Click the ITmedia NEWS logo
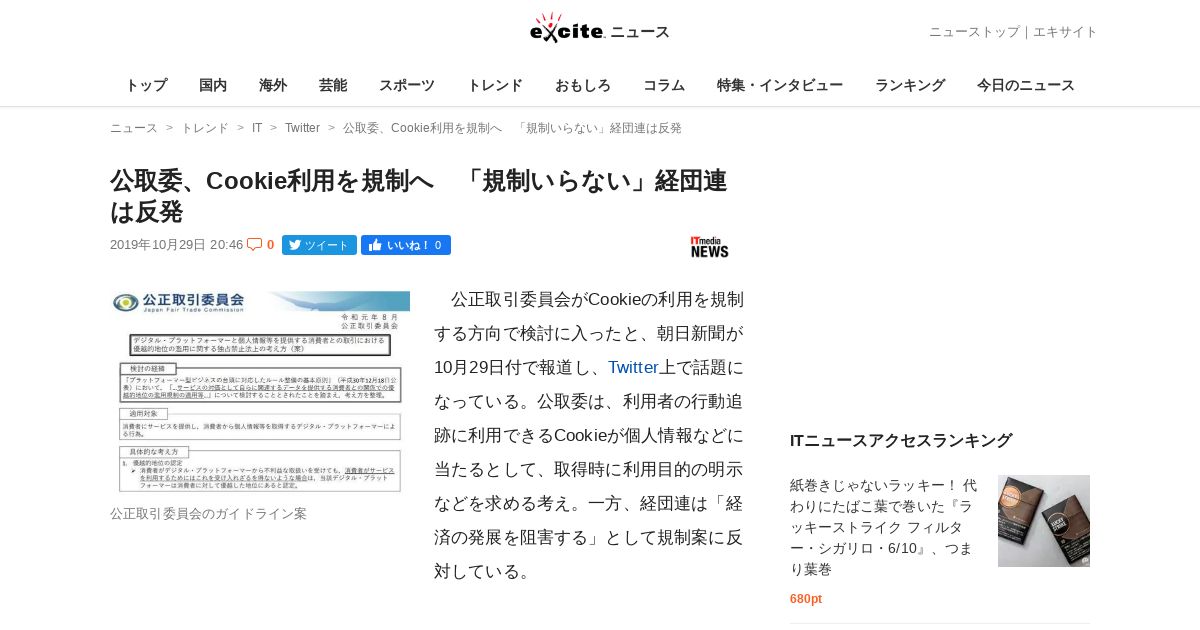 click(709, 247)
